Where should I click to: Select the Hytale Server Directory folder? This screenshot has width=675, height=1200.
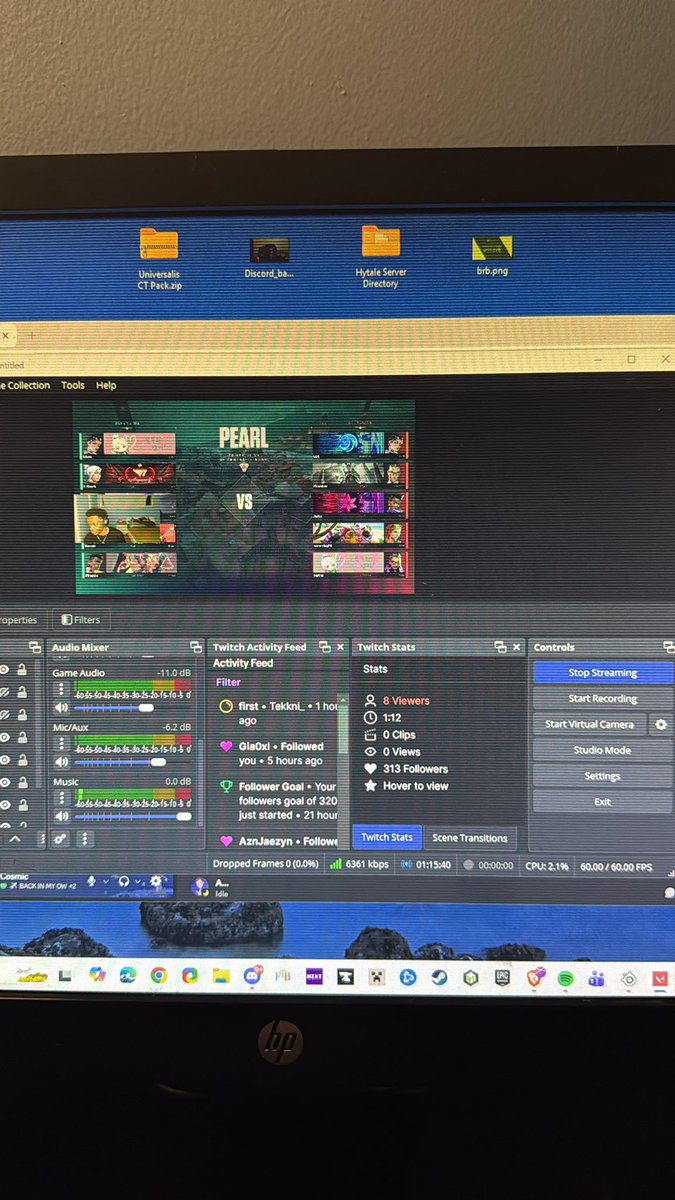[x=381, y=256]
